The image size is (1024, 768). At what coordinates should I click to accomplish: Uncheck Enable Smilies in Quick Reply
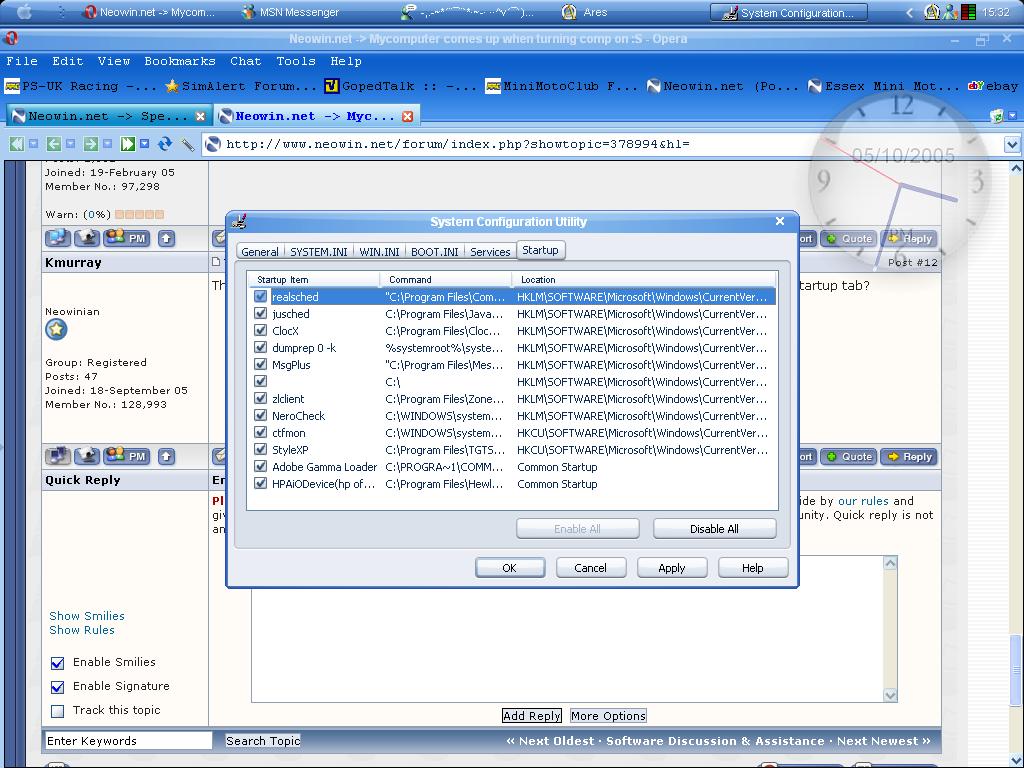pyautogui.click(x=57, y=662)
